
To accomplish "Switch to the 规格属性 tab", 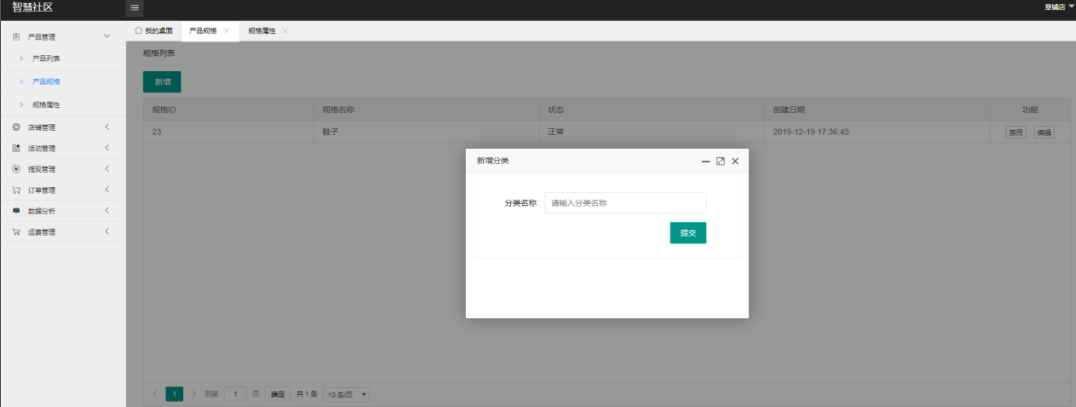I will click(262, 31).
